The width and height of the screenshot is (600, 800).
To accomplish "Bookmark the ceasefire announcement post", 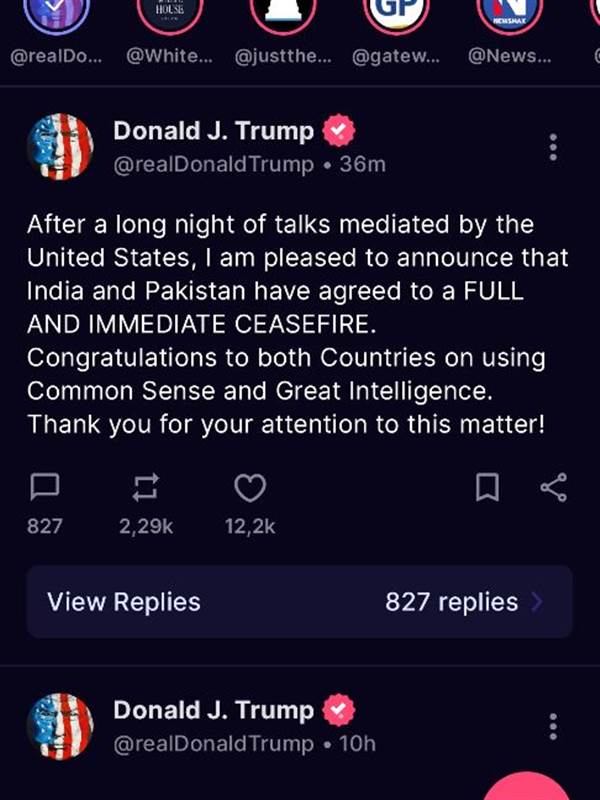I will pos(487,487).
